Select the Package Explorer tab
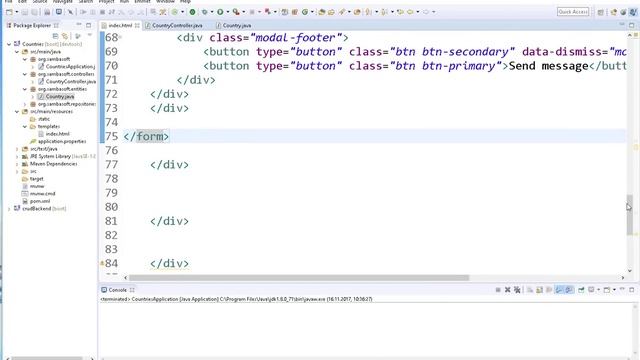Image resolution: width=640 pixels, height=360 pixels. [32, 25]
